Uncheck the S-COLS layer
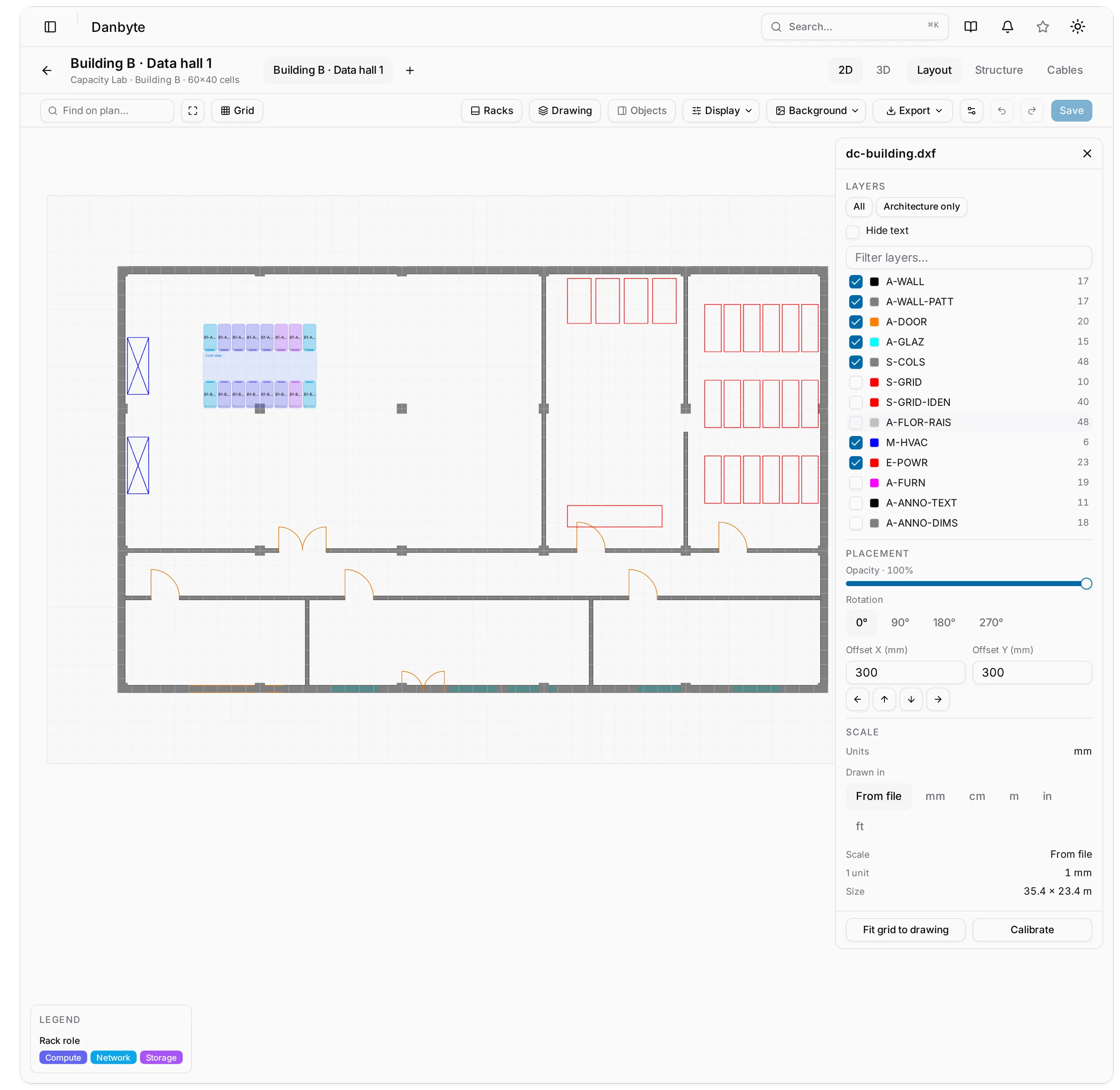 [x=856, y=362]
